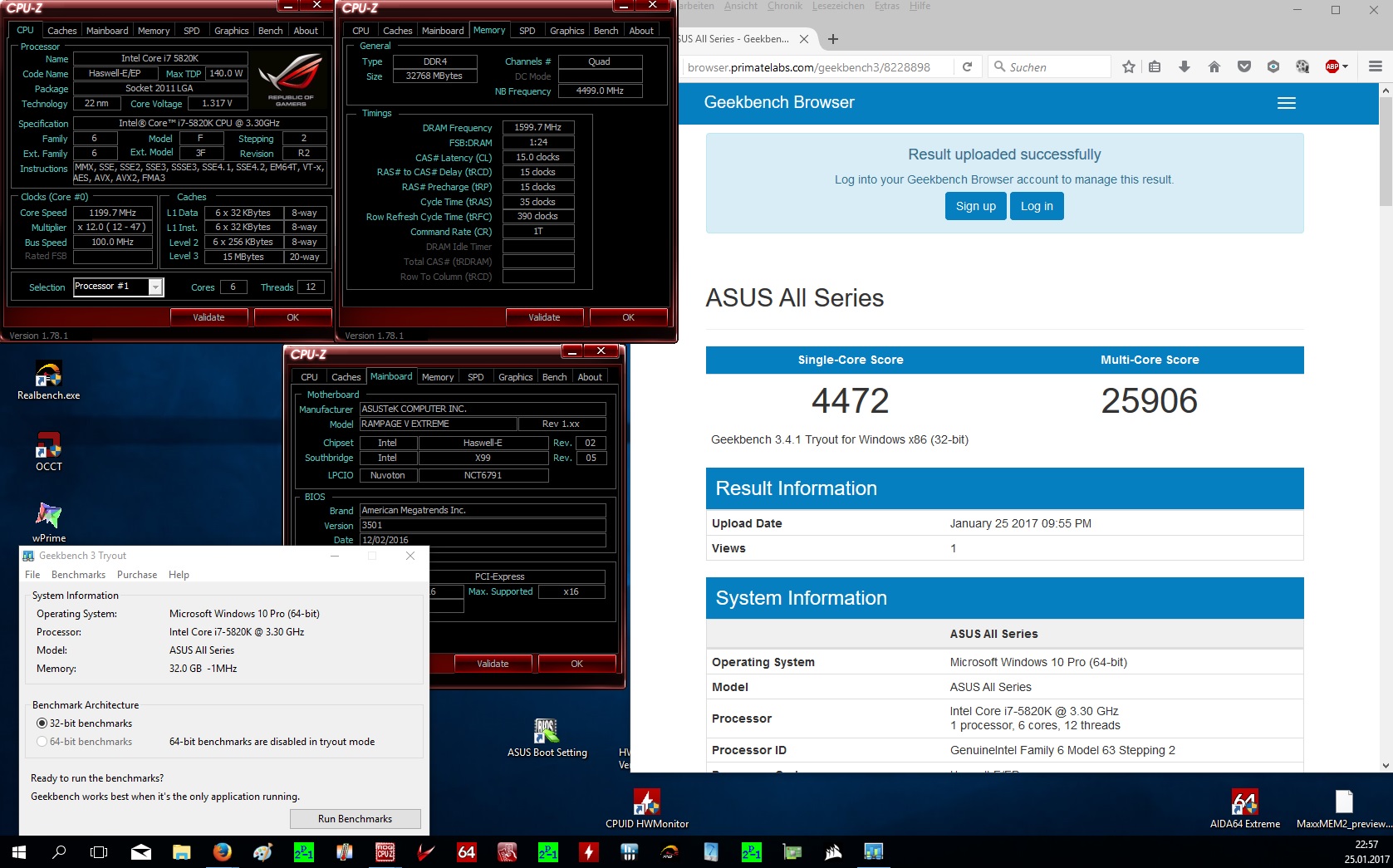Open File Explorer from taskbar
Viewport: 1393px width, 868px height.
click(181, 852)
